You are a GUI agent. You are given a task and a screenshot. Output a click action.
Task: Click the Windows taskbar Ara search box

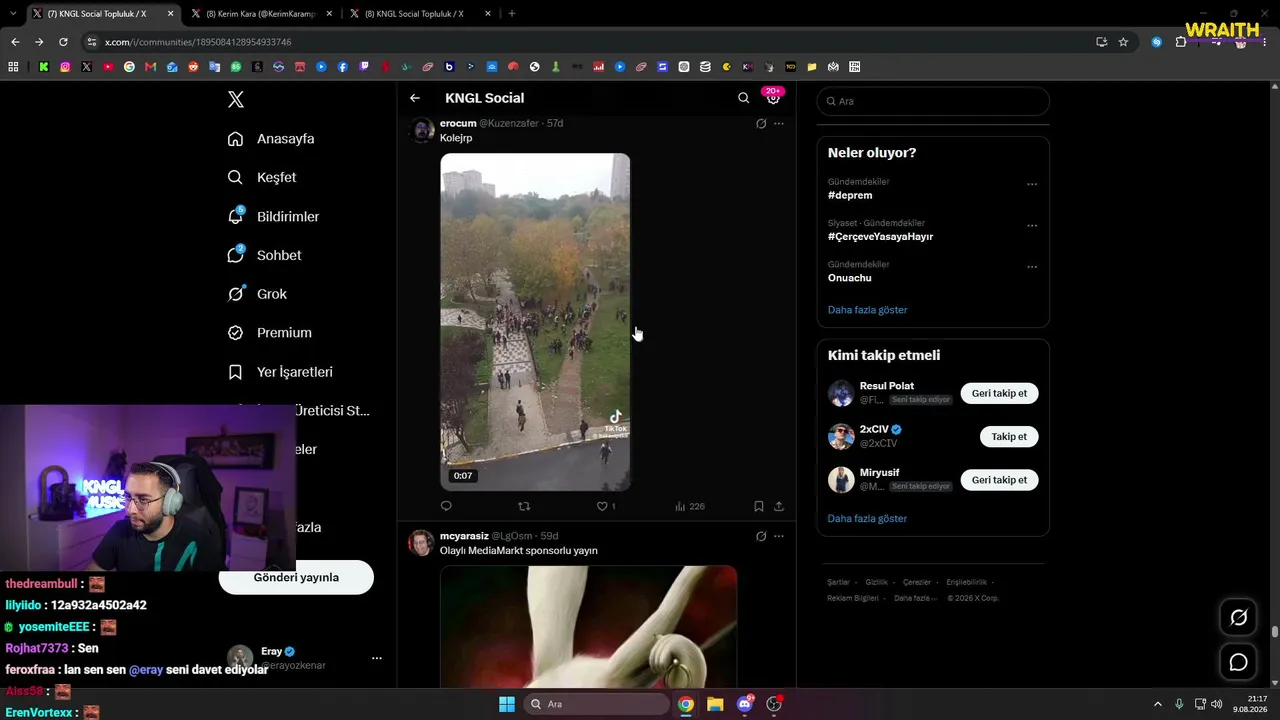pyautogui.click(x=596, y=704)
